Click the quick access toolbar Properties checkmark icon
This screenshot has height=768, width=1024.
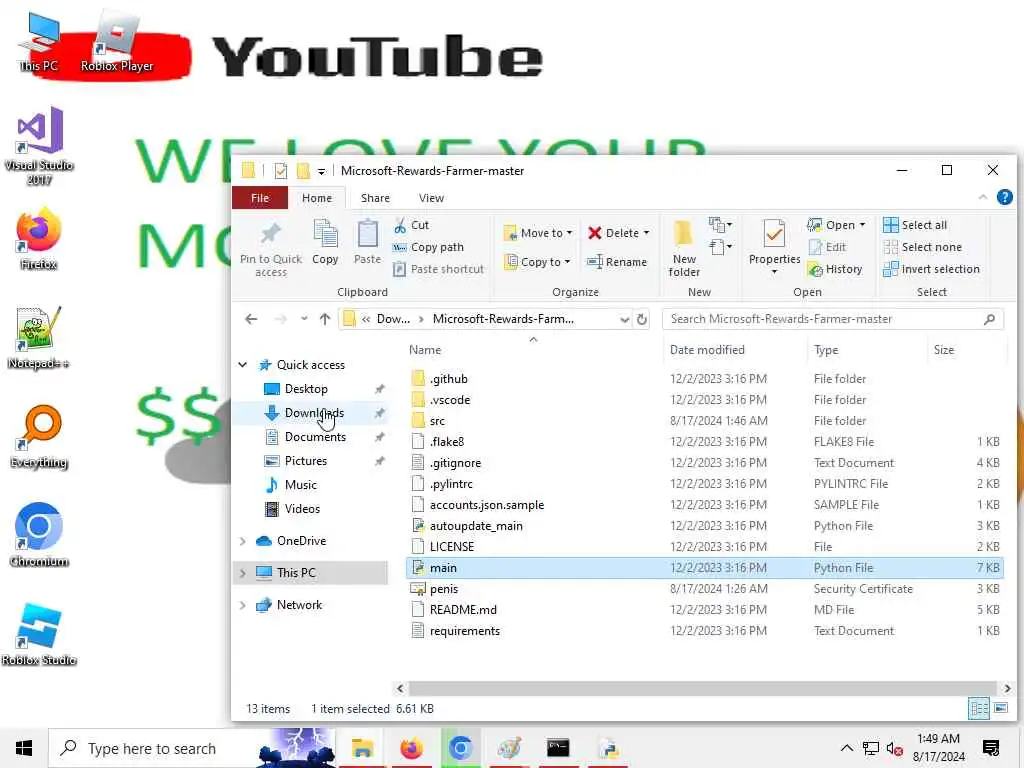tap(281, 171)
